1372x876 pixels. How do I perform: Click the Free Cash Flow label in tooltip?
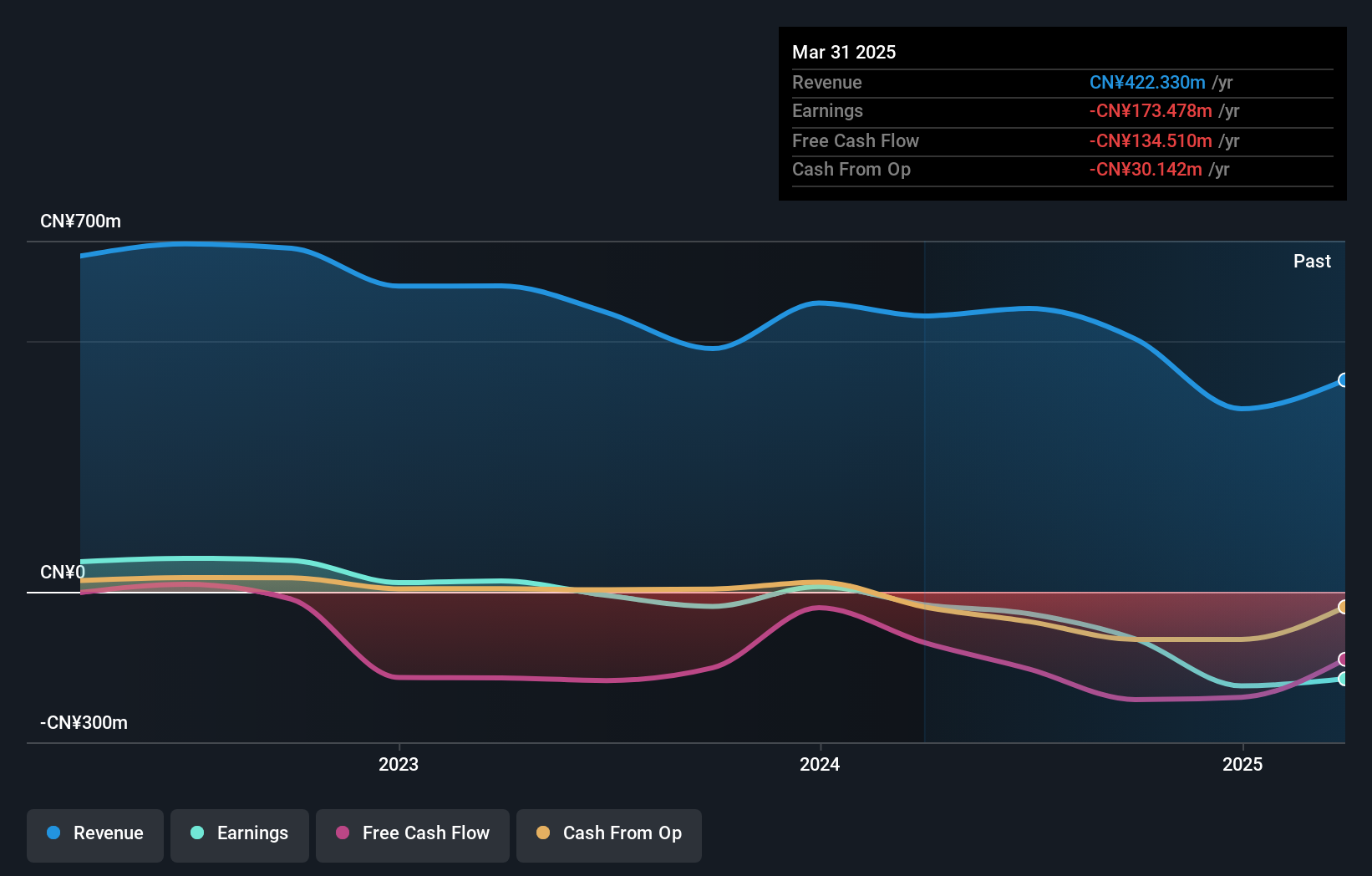click(x=856, y=141)
